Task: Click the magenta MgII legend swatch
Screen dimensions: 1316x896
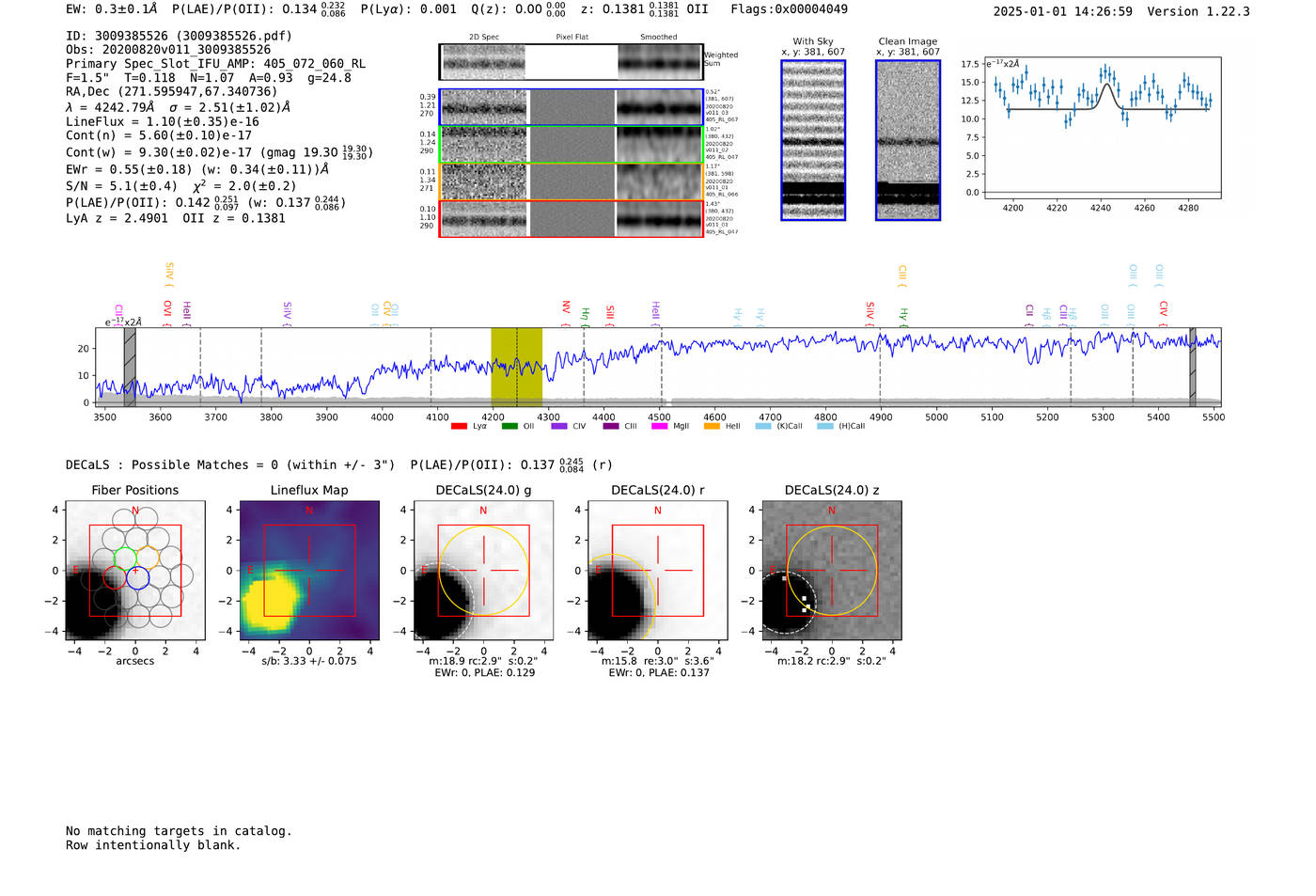Action: point(659,426)
